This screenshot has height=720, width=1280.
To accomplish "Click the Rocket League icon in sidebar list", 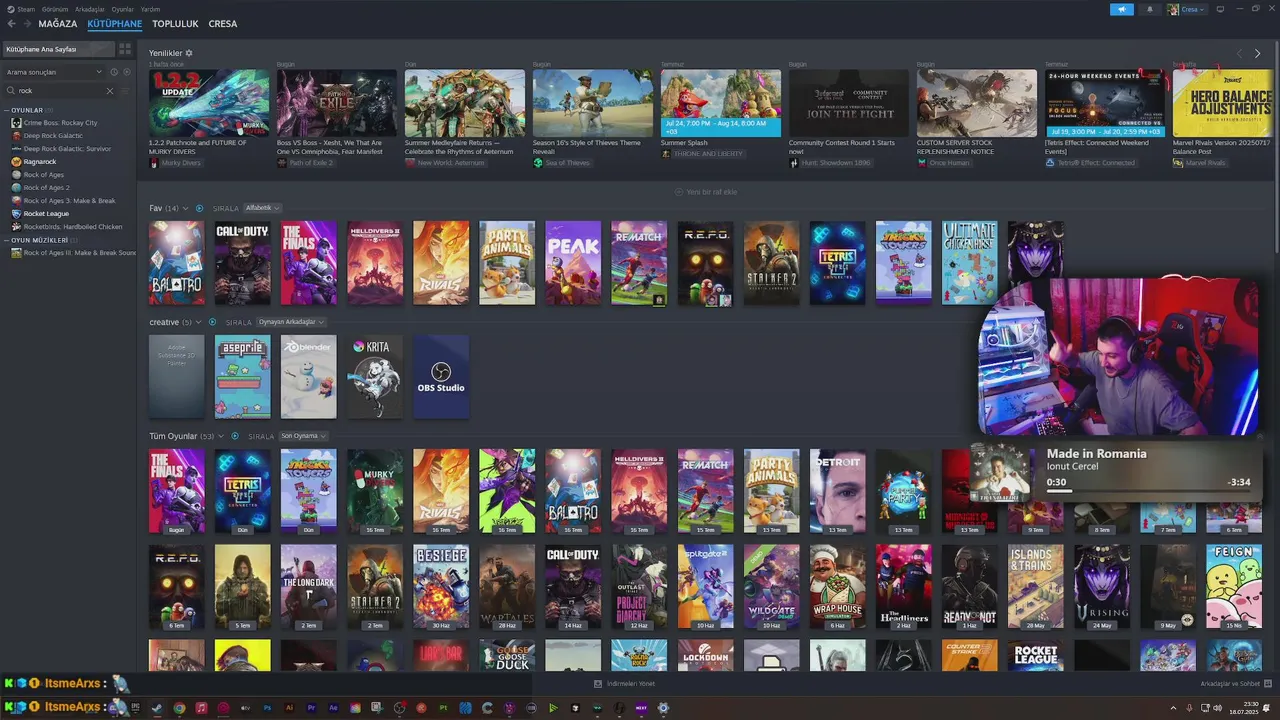I will coord(16,213).
